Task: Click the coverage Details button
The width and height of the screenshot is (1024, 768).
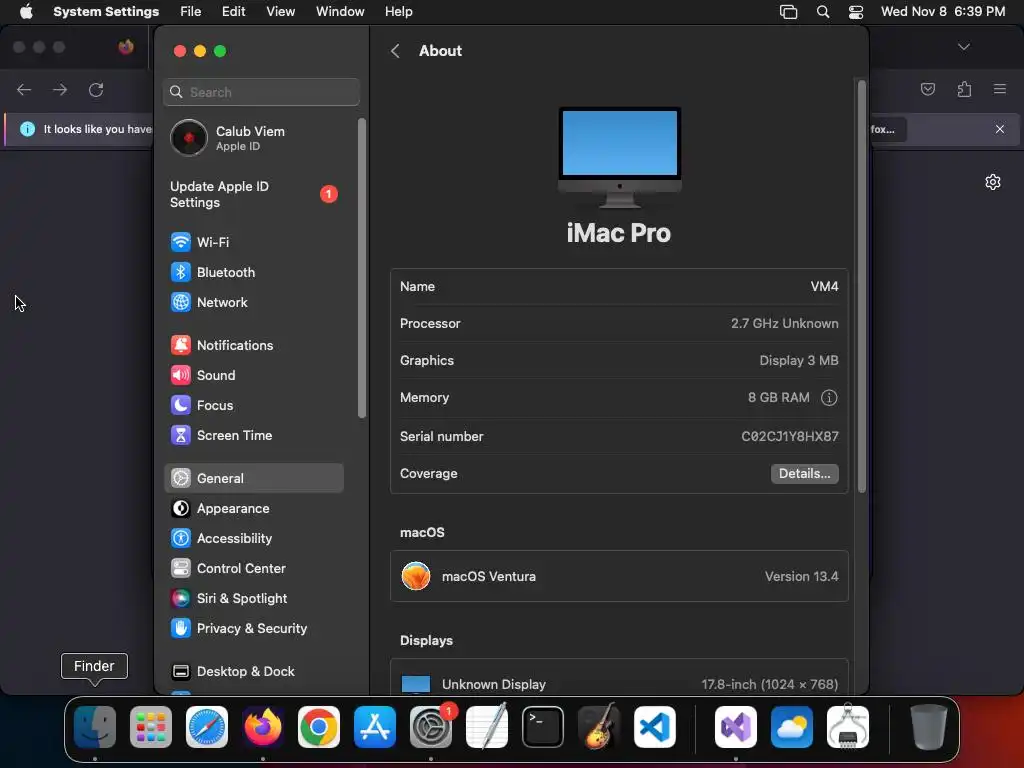Action: (x=805, y=473)
